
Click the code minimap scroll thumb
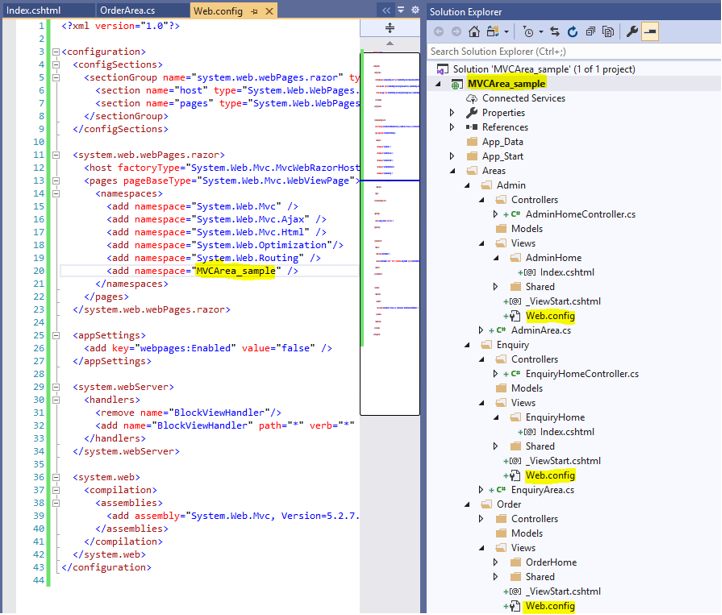pyautogui.click(x=390, y=234)
